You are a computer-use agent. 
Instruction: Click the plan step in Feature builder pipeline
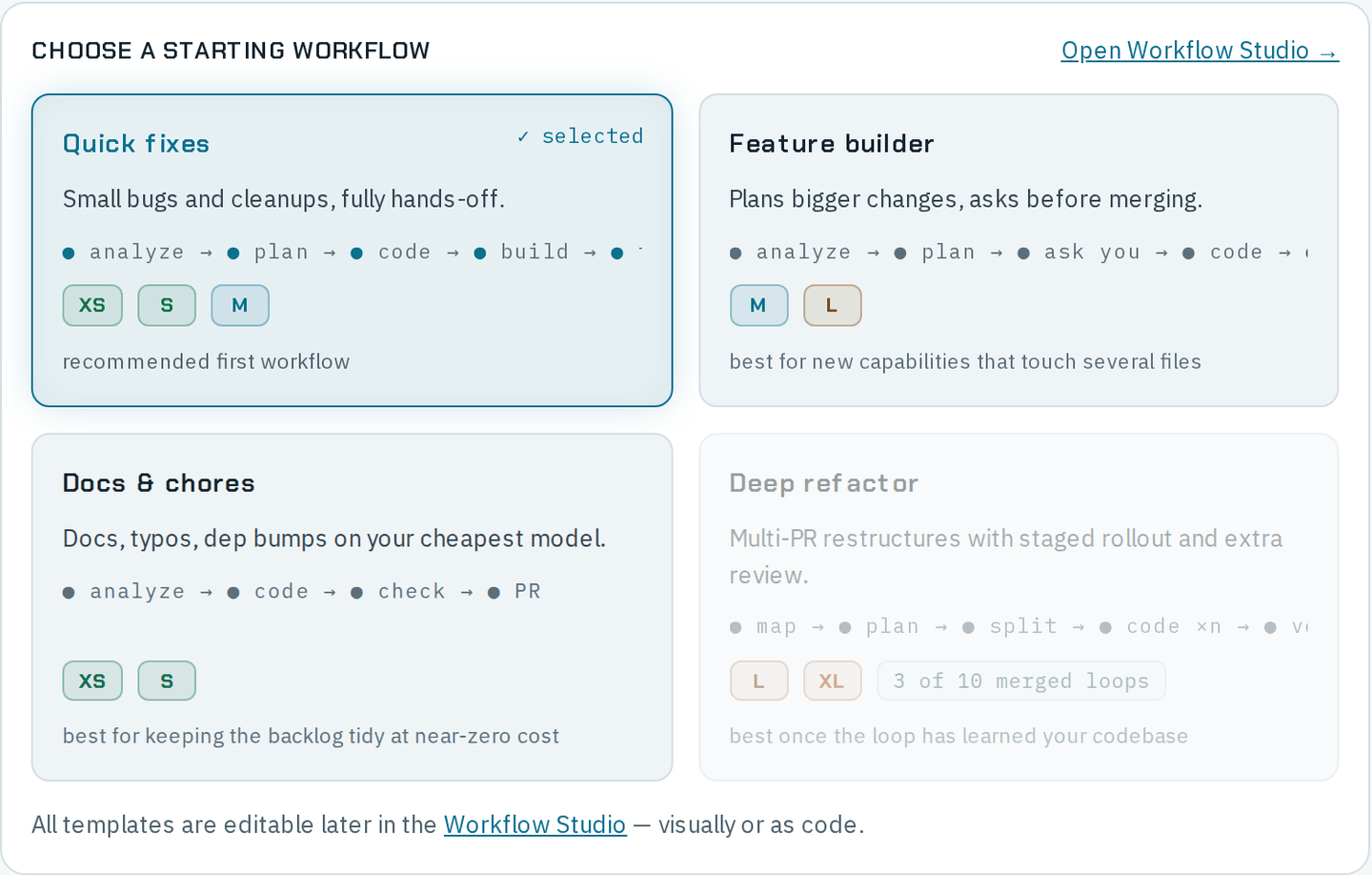tap(935, 252)
